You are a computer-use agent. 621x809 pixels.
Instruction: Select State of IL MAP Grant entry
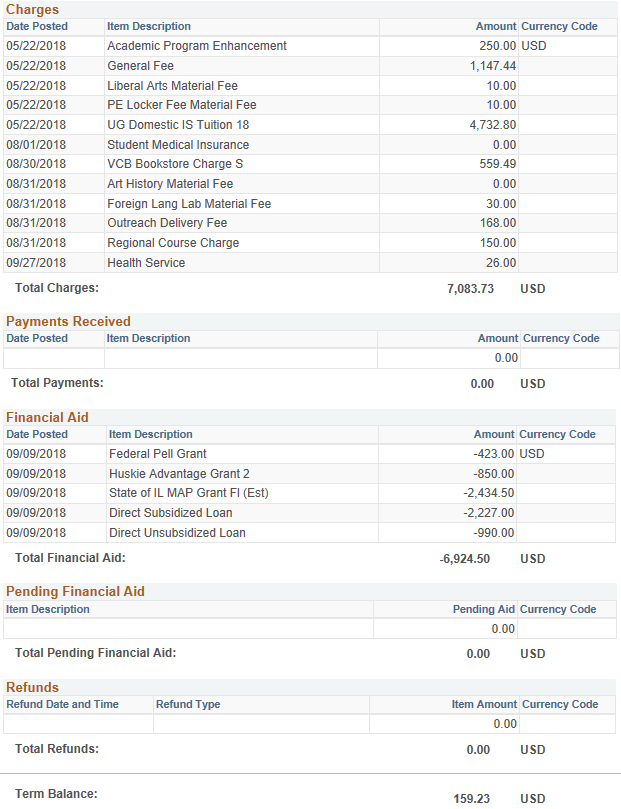click(x=188, y=493)
